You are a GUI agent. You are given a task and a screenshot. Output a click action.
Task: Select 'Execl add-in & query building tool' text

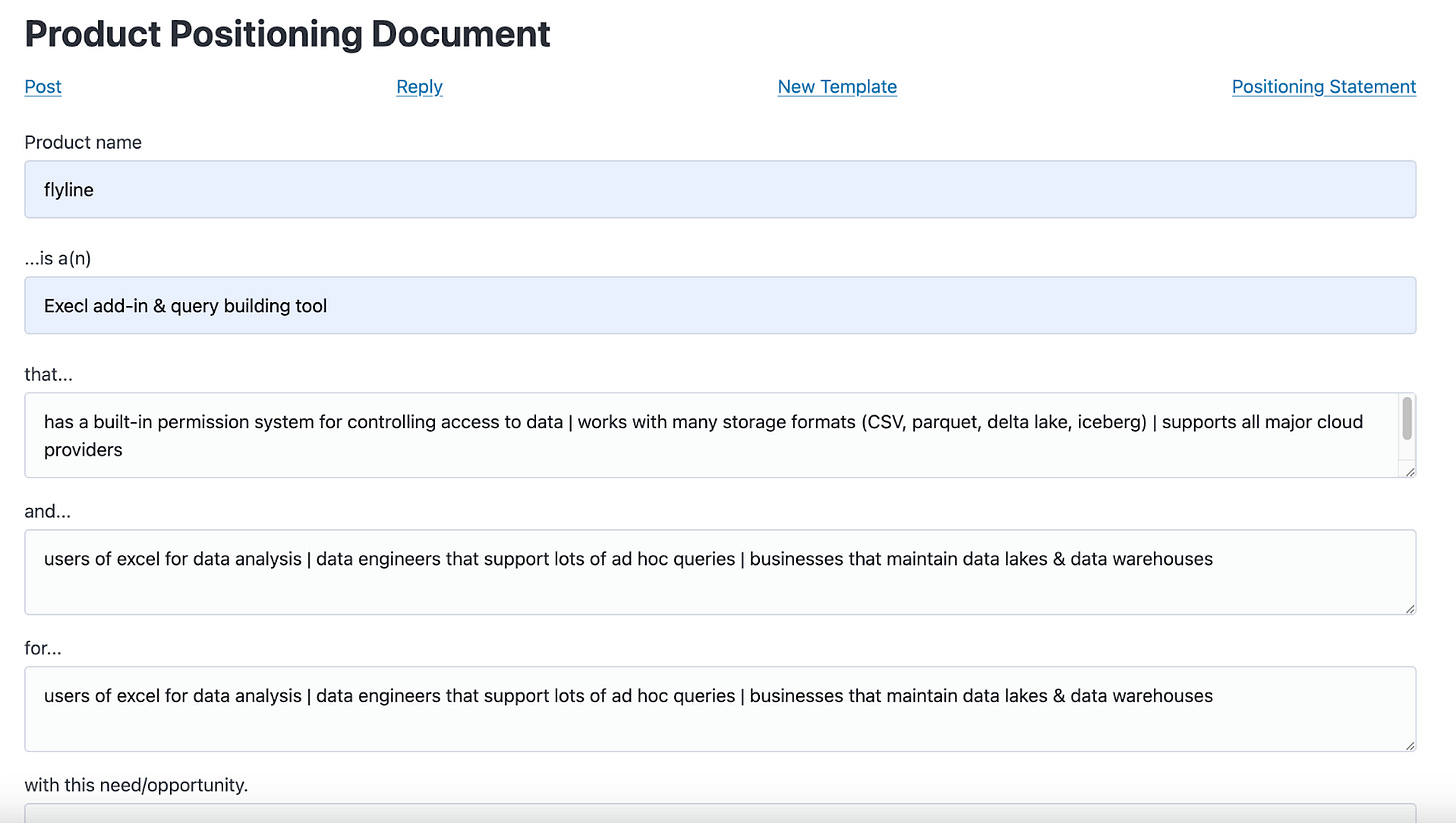tap(185, 305)
